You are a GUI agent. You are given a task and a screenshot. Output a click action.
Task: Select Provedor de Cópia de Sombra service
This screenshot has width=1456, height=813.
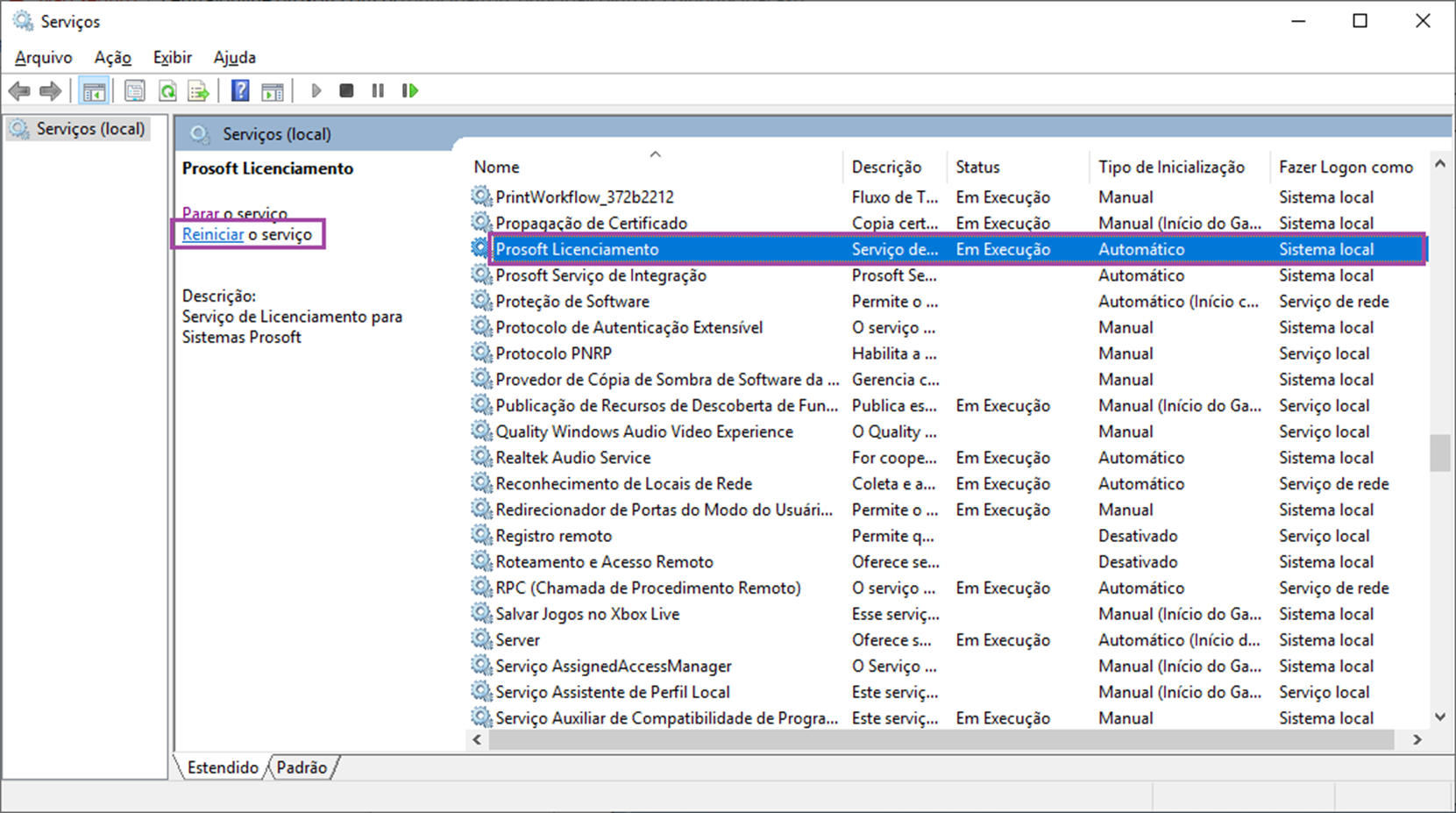click(667, 379)
